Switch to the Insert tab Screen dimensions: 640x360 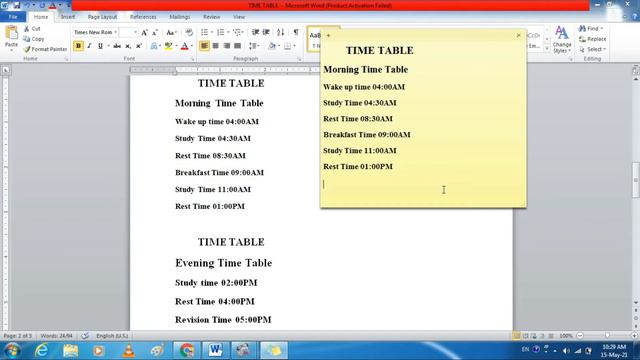click(68, 17)
